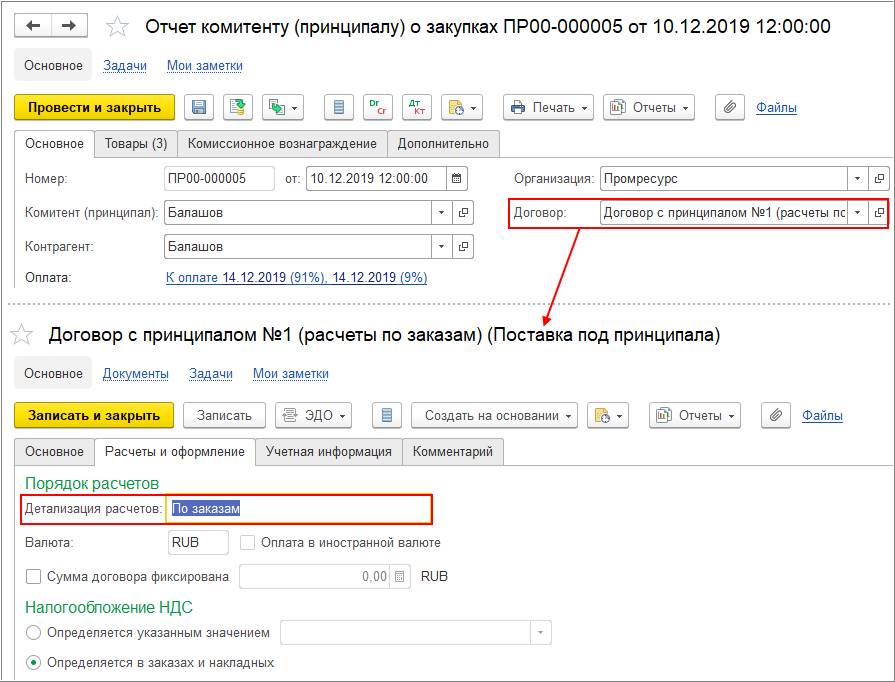Click the save diskette icon in top toolbar
The image size is (895, 682).
click(x=199, y=107)
